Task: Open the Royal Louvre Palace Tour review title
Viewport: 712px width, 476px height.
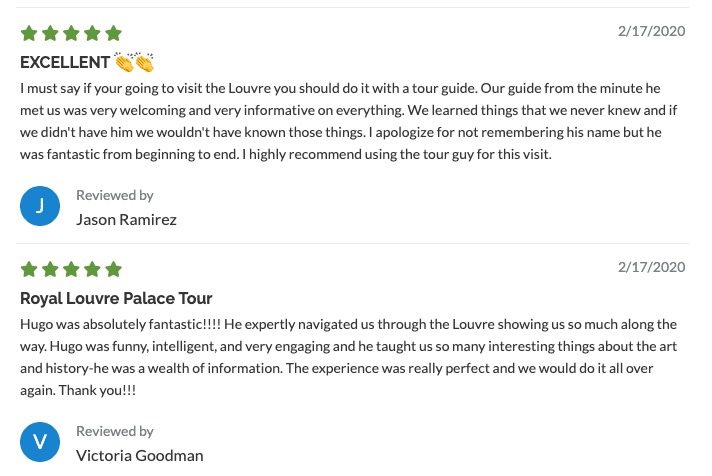Action: tap(116, 298)
